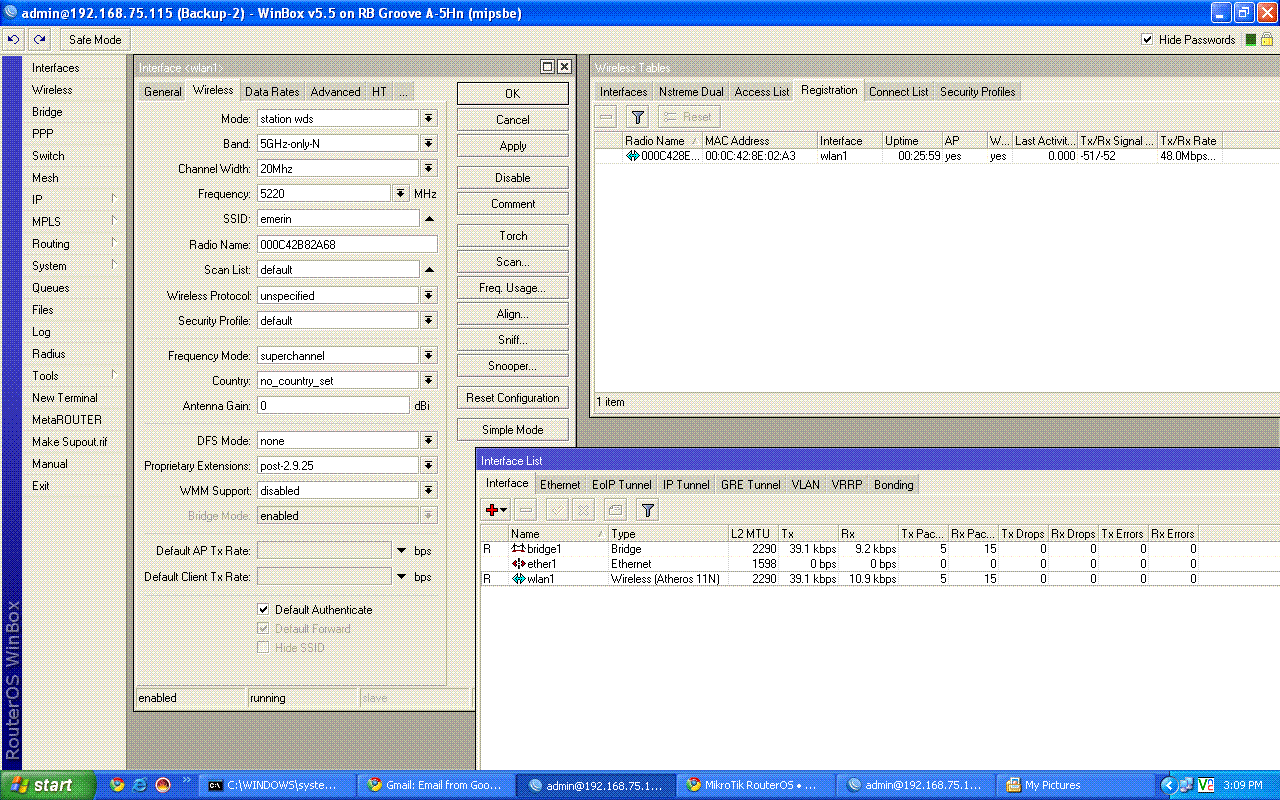Open the Frequency Mode dropdown arrow
The image size is (1280, 800).
(x=428, y=356)
